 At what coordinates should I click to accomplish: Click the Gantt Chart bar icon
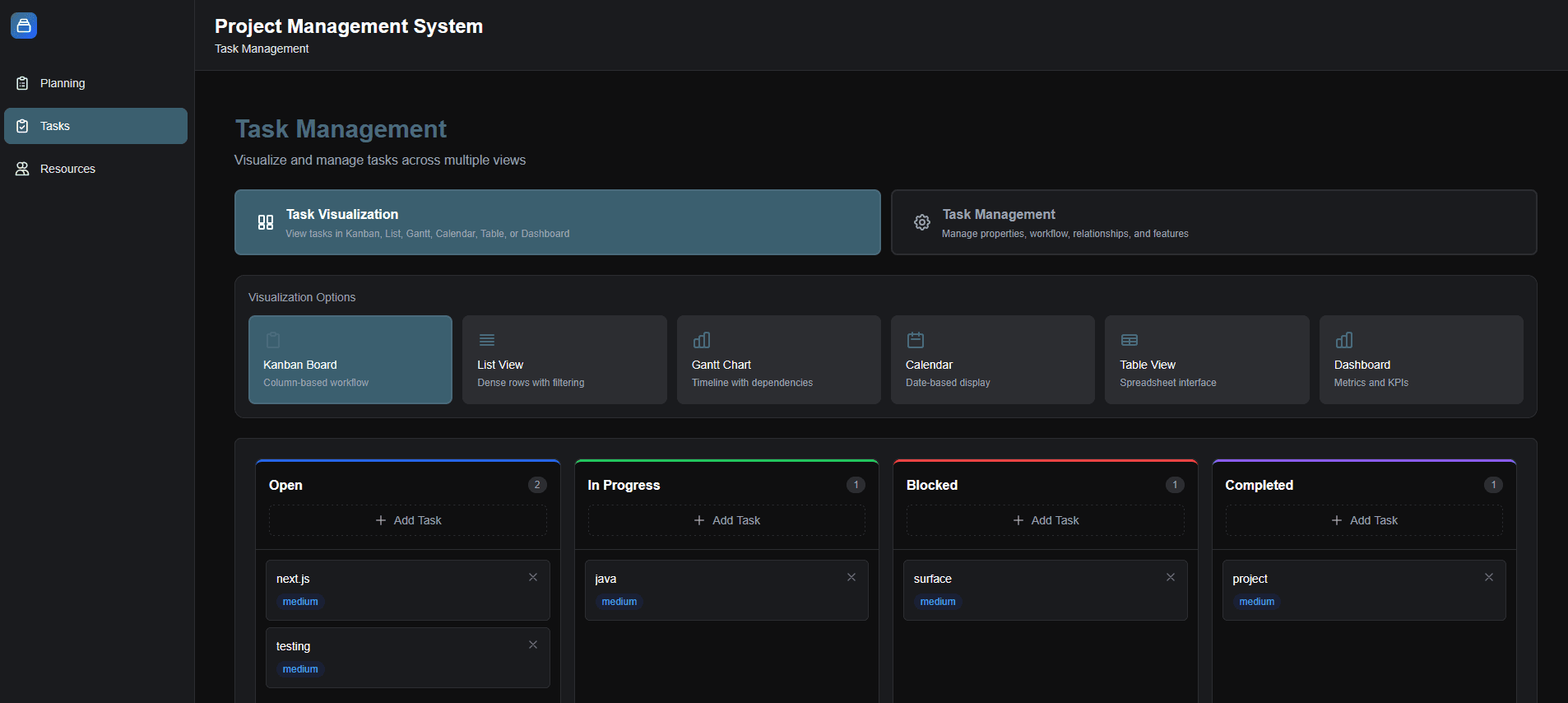702,340
